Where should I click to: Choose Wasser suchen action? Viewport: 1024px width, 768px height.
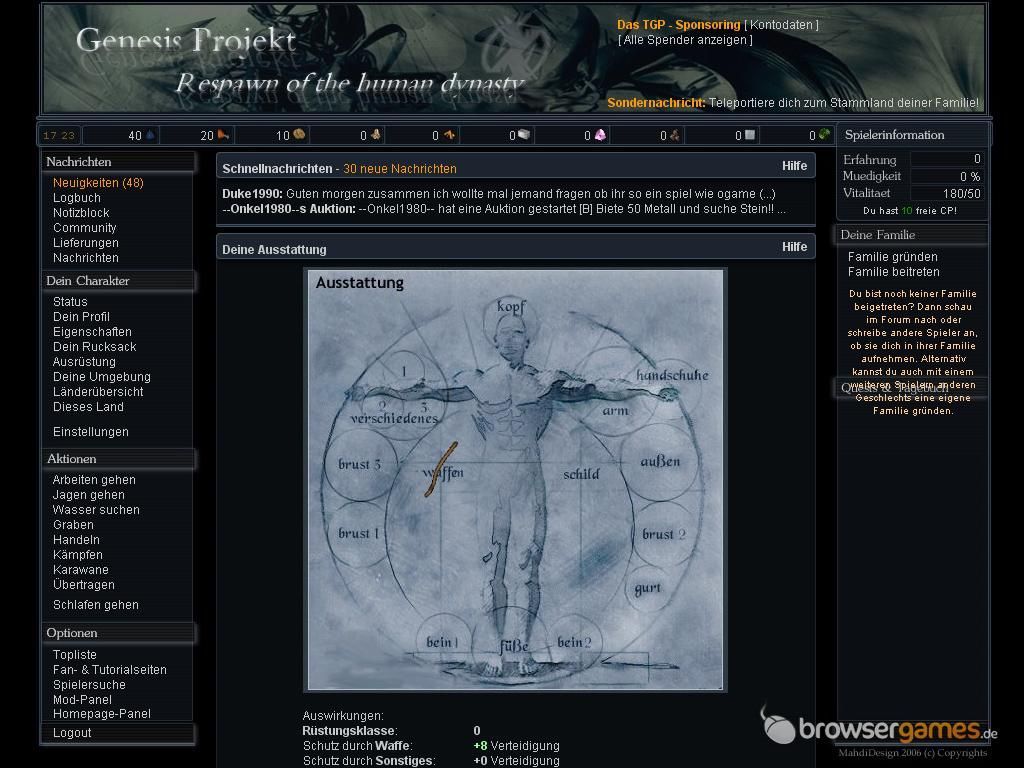pyautogui.click(x=96, y=510)
